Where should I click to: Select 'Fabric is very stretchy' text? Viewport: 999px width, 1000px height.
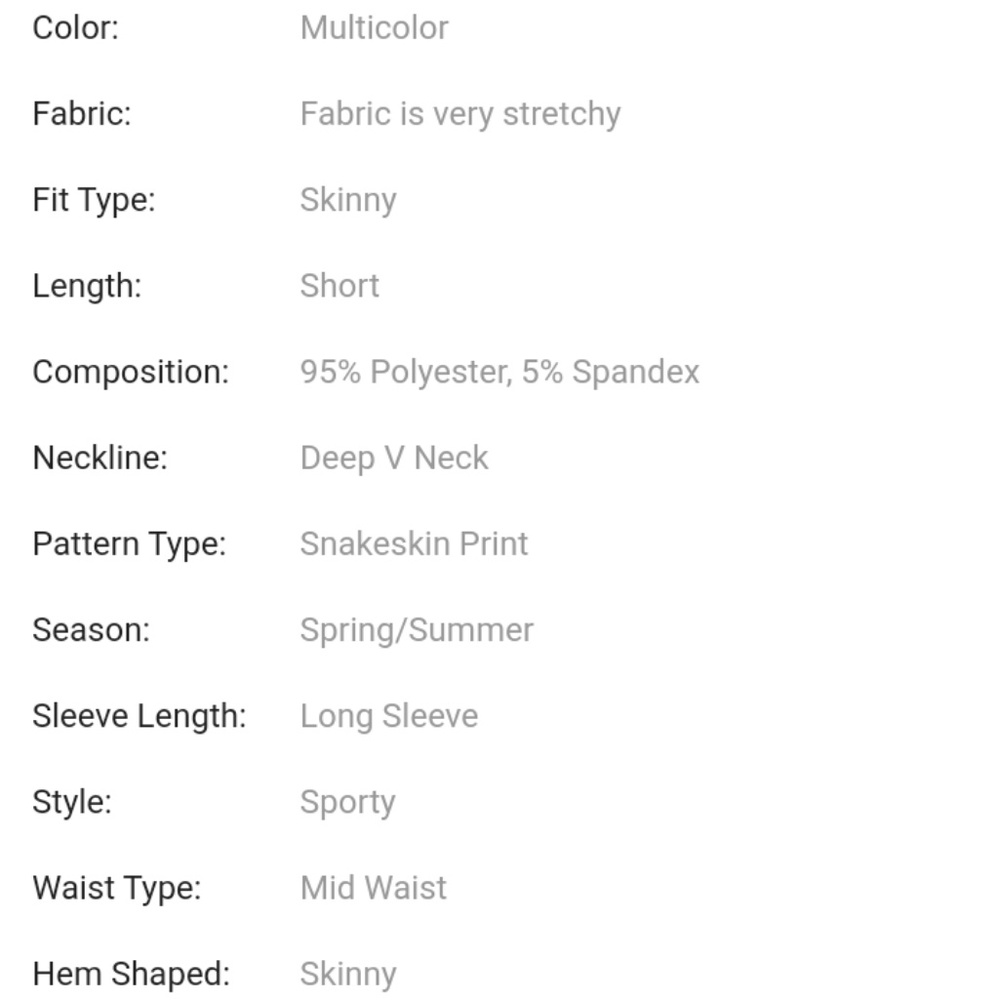pyautogui.click(x=460, y=114)
